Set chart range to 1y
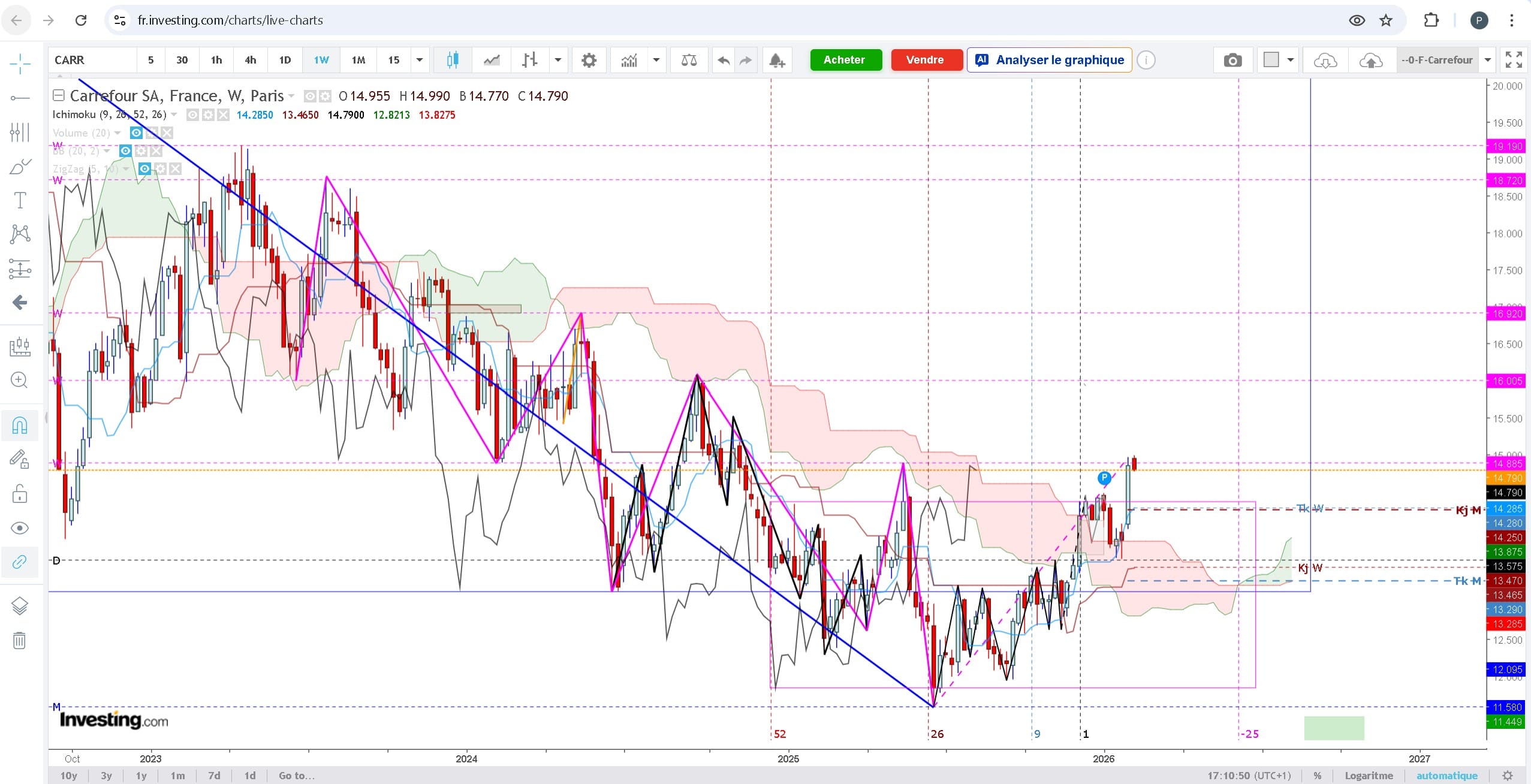This screenshot has width=1531, height=784. (x=141, y=776)
